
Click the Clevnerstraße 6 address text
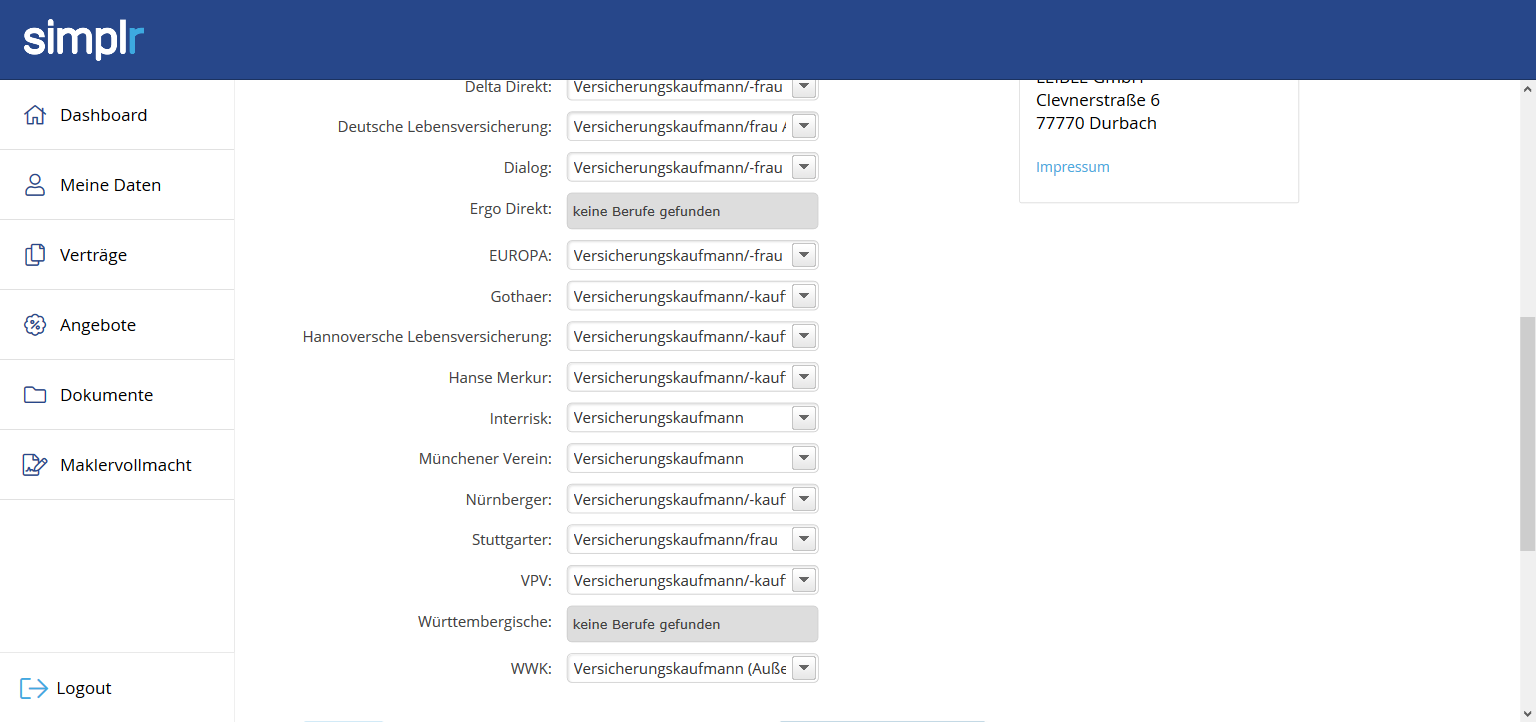point(1098,100)
